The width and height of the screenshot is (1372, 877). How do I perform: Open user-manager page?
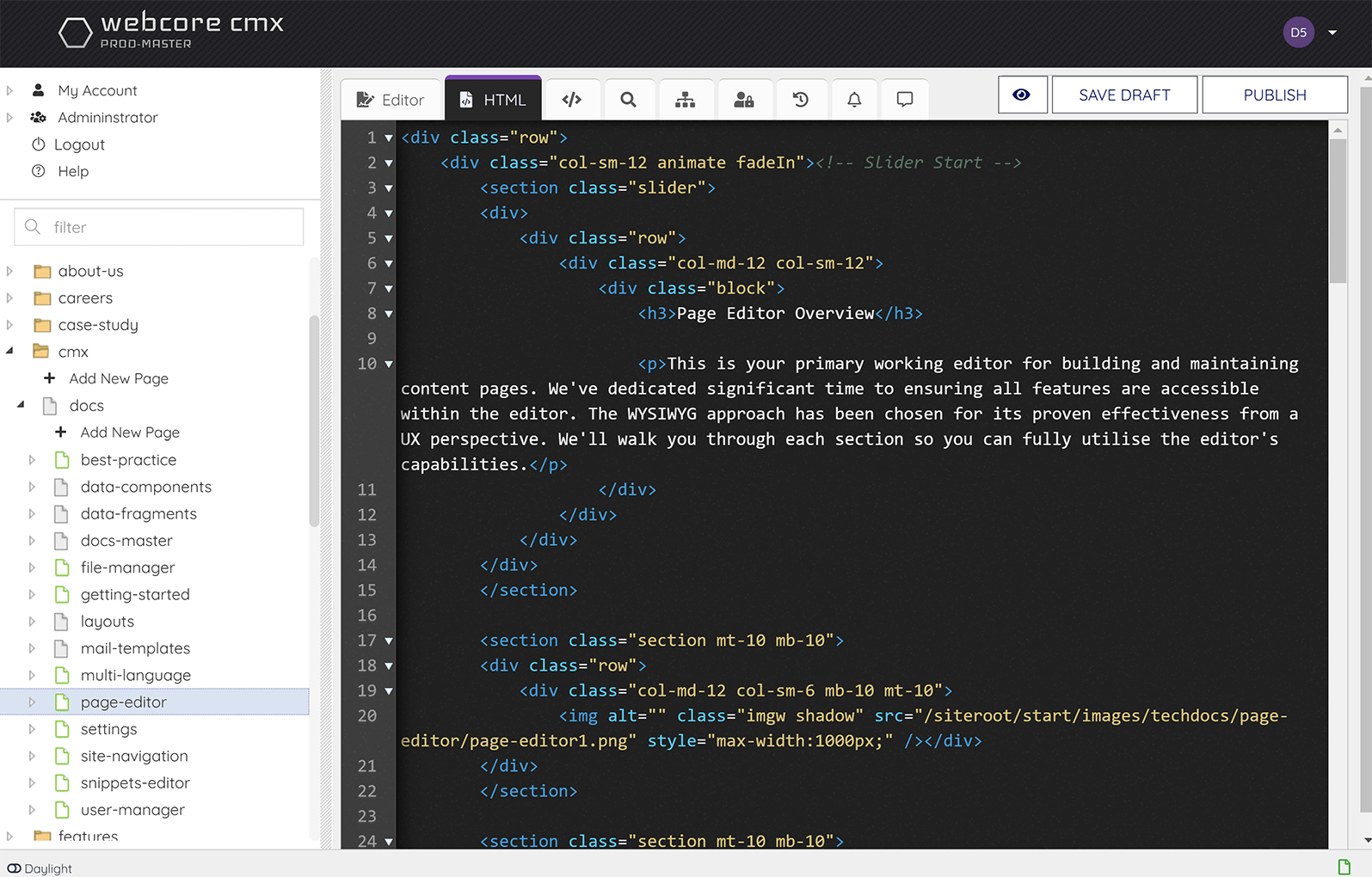[x=132, y=810]
